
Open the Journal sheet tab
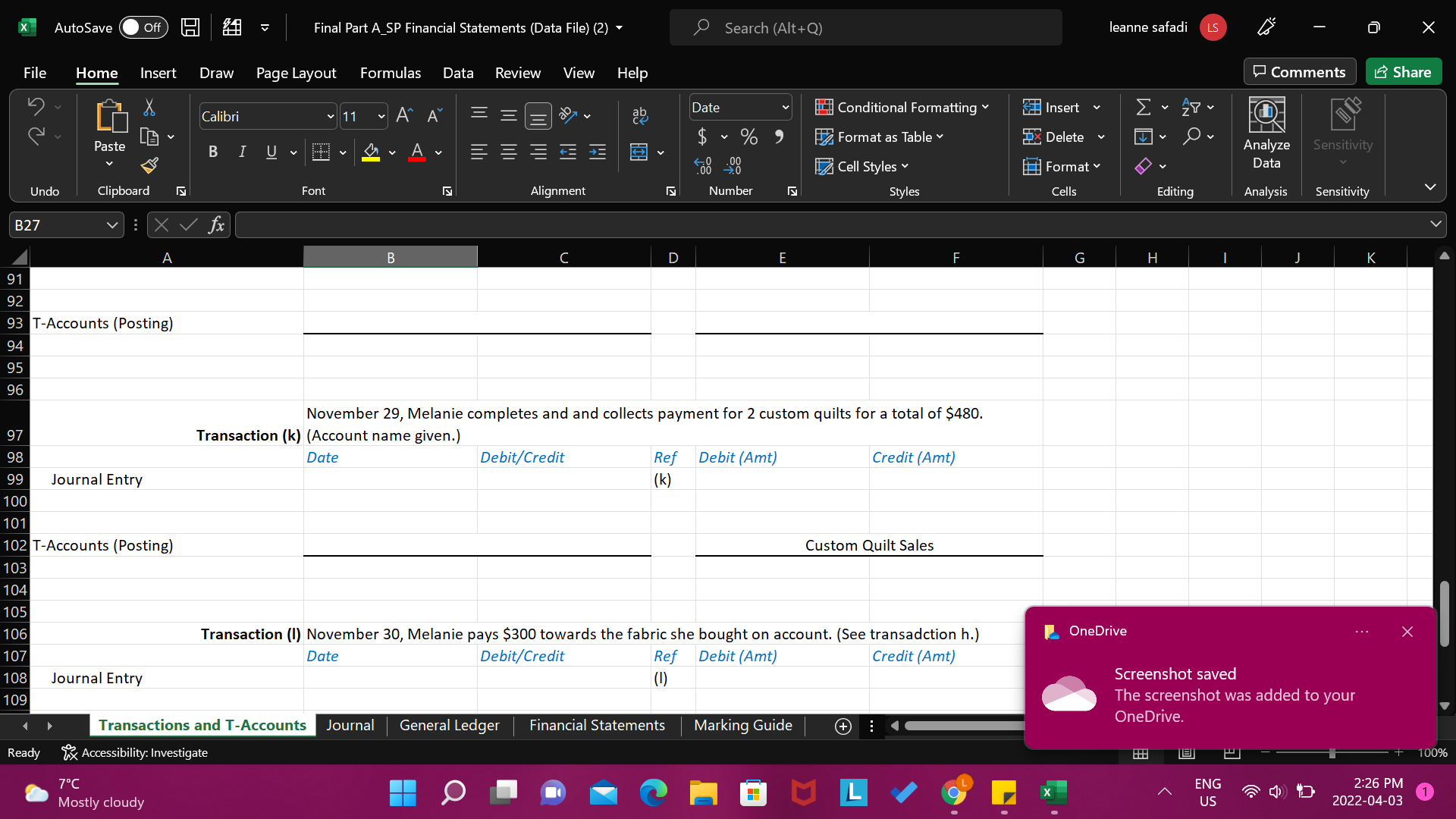point(350,726)
